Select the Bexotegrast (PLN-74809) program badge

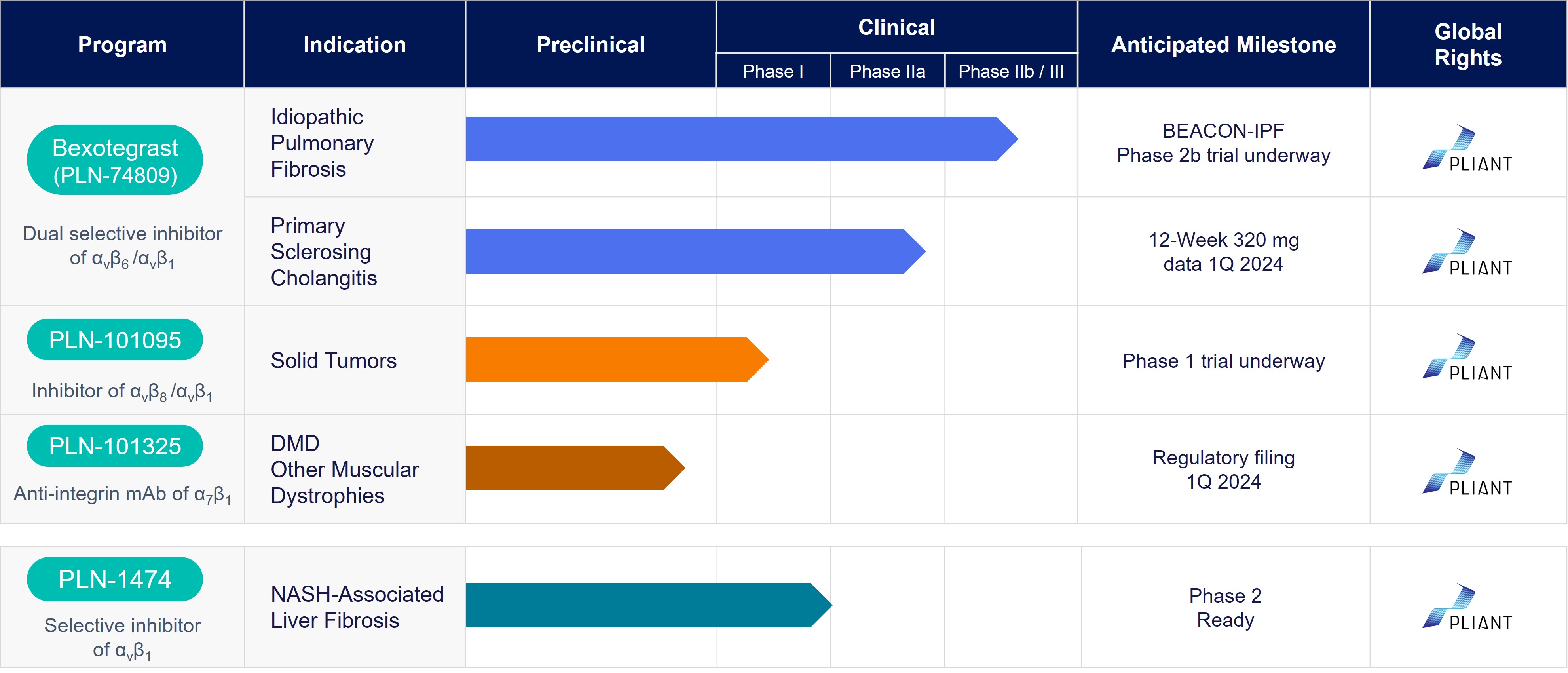point(115,160)
